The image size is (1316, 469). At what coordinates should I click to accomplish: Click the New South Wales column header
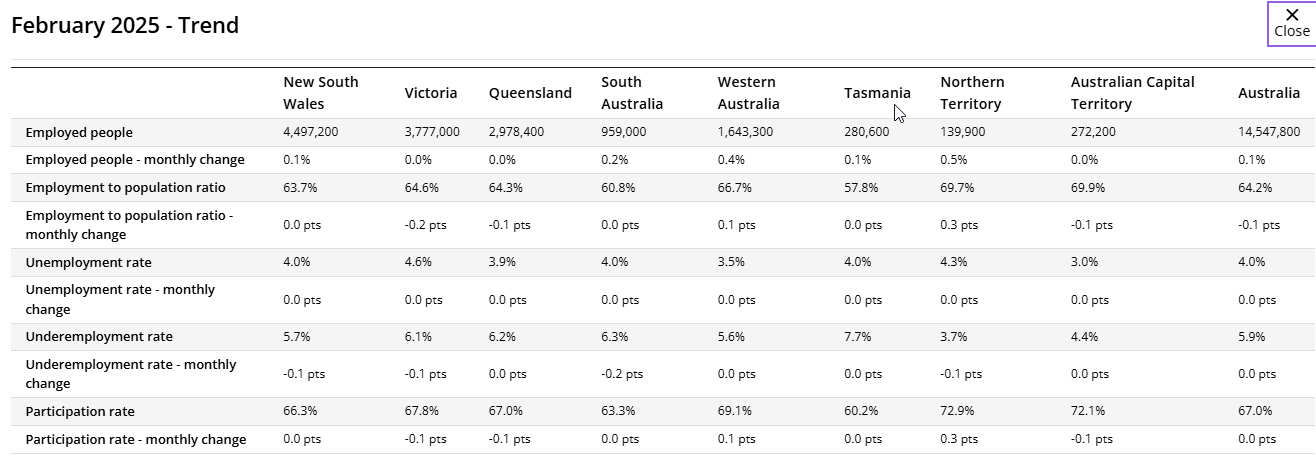(320, 93)
